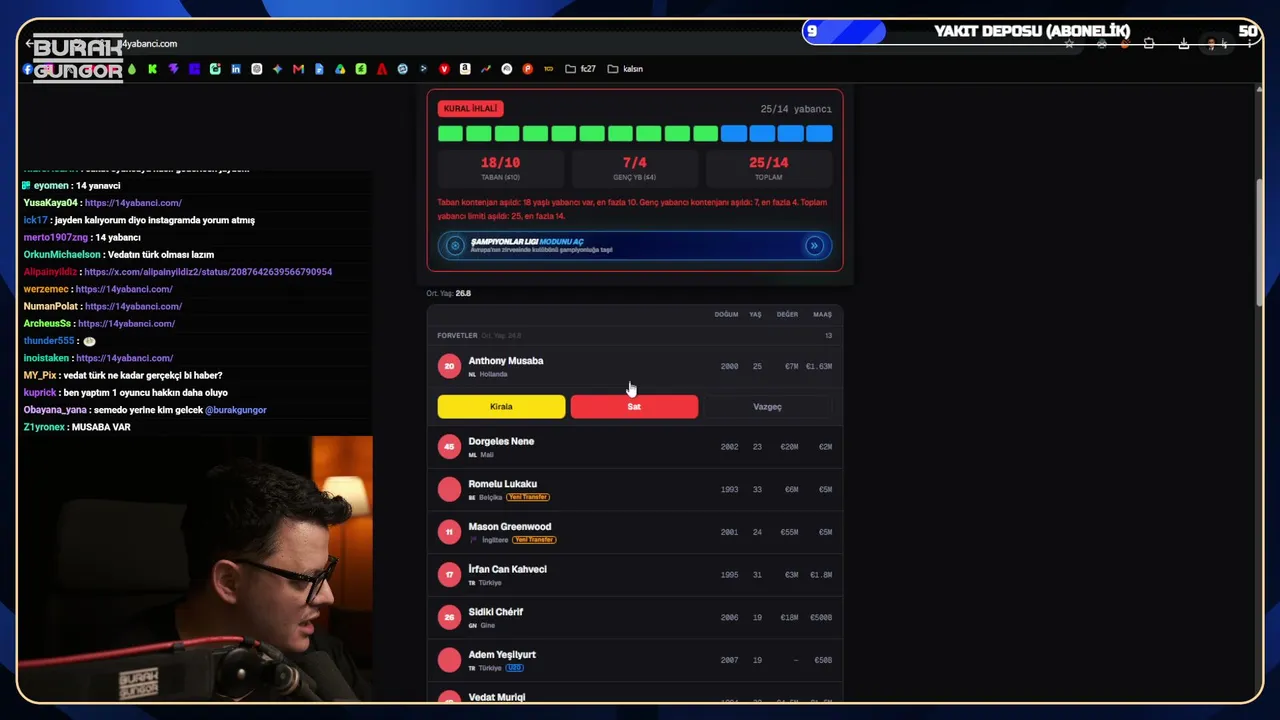Open the LinkedIn bookmark
The image size is (1280, 720).
click(236, 69)
